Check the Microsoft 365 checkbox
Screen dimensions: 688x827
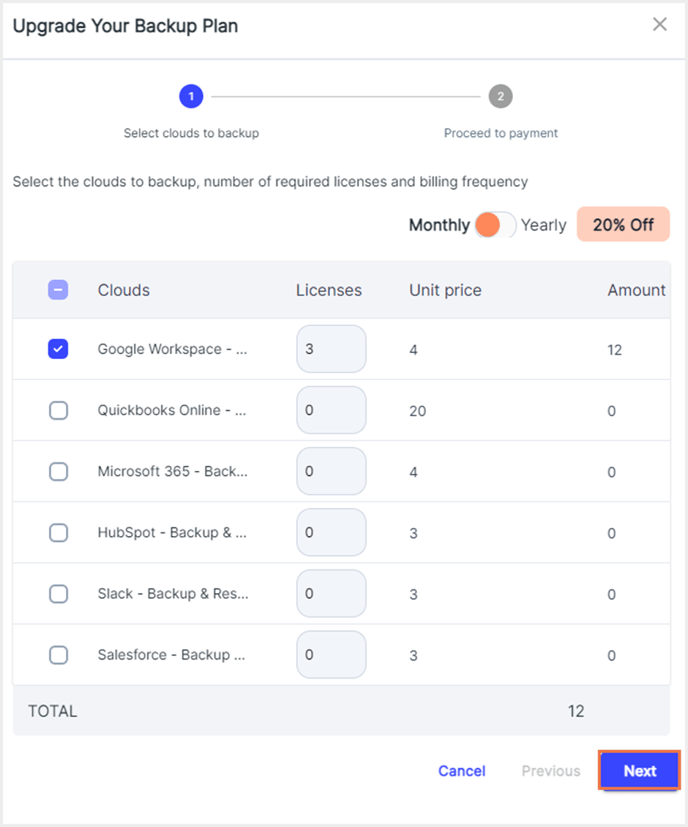coord(58,471)
